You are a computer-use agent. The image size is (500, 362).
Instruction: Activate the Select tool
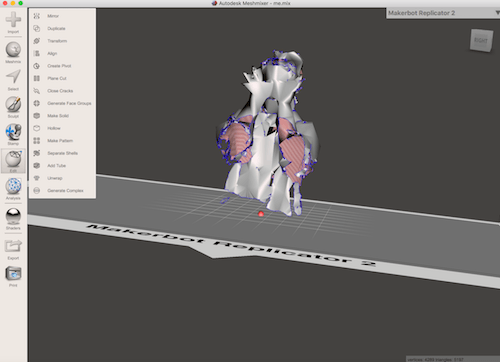[x=13, y=80]
